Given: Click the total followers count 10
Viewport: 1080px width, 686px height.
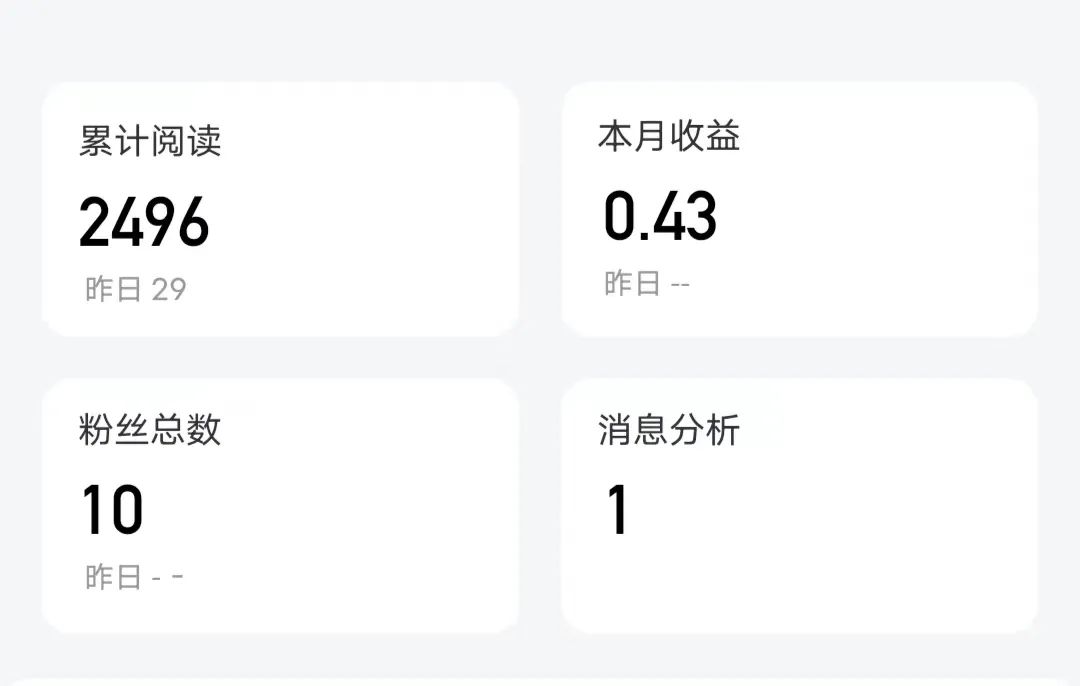Looking at the screenshot, I should point(113,508).
